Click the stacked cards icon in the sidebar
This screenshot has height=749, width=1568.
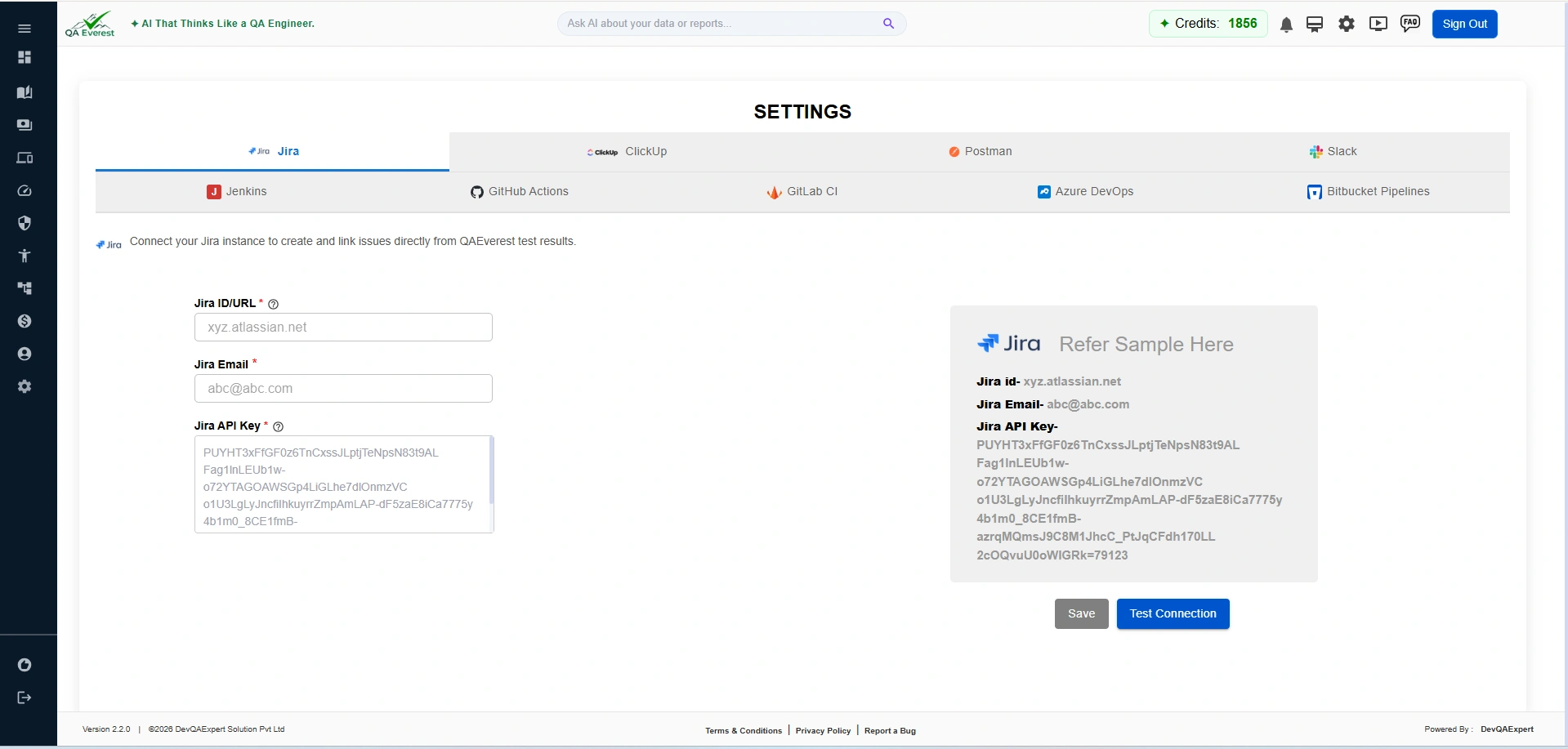(x=25, y=125)
